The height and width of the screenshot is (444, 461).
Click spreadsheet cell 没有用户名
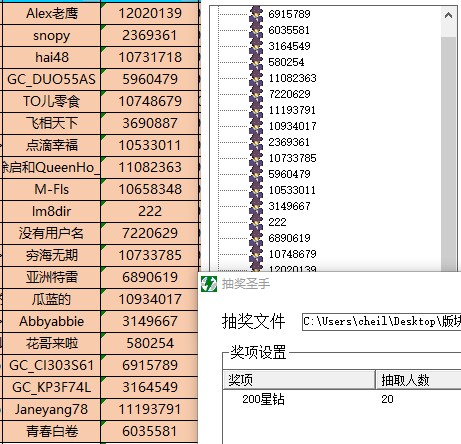click(x=51, y=233)
